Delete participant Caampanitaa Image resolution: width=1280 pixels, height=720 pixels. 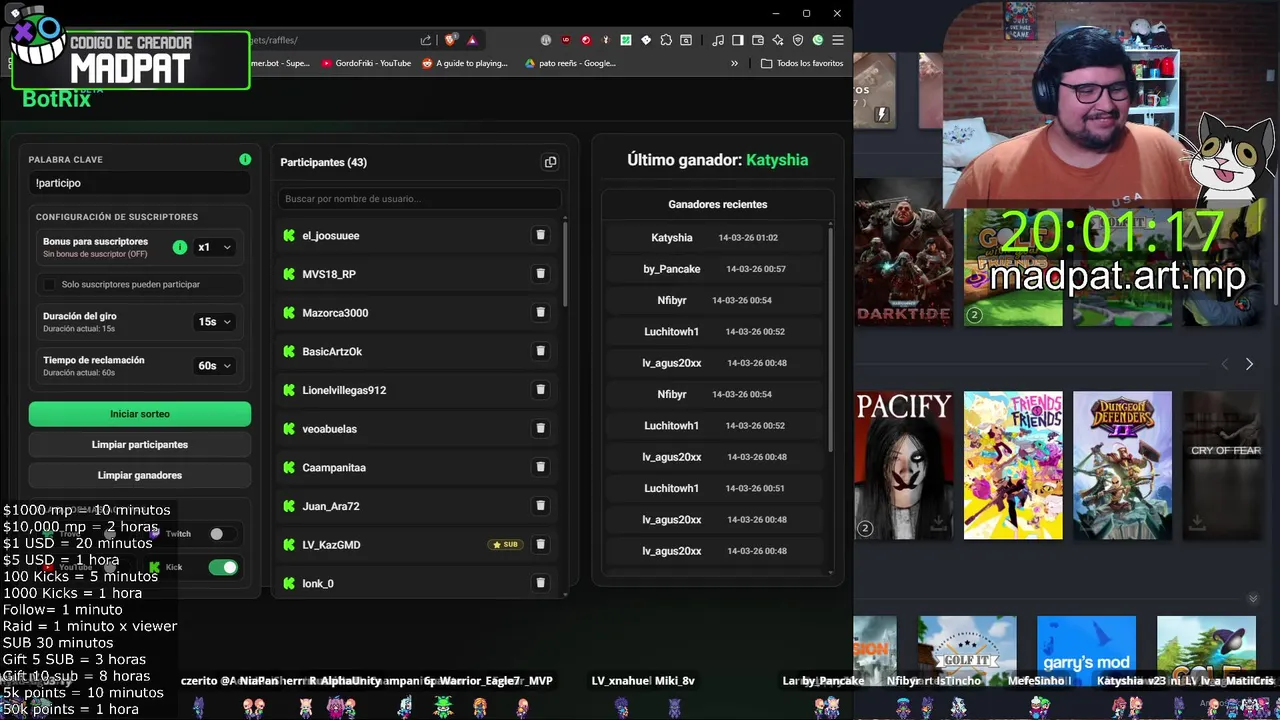[x=540, y=467]
